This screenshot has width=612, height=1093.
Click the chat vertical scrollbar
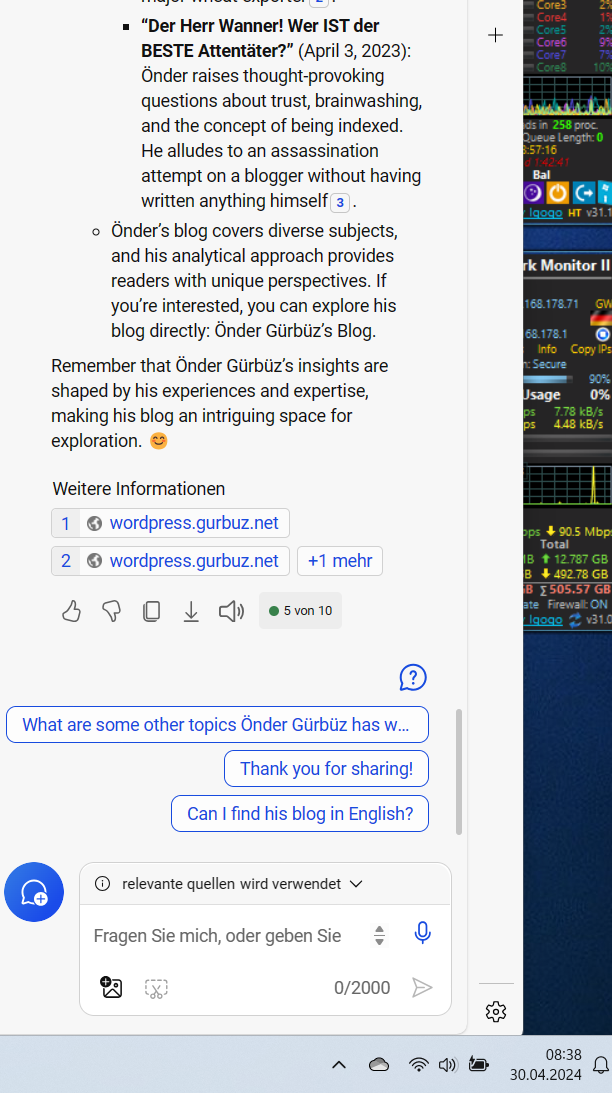(x=459, y=770)
